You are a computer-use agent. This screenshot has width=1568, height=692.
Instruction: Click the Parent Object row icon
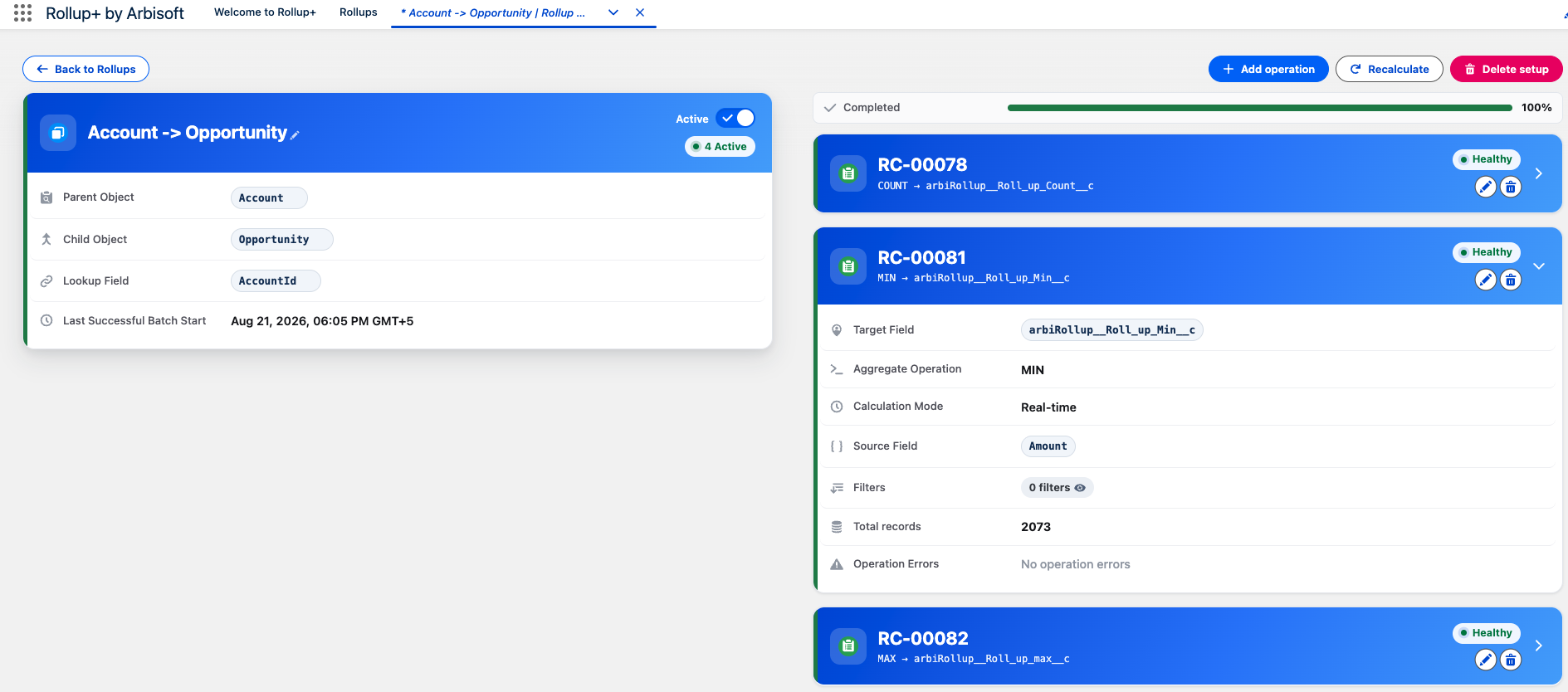pyautogui.click(x=46, y=197)
